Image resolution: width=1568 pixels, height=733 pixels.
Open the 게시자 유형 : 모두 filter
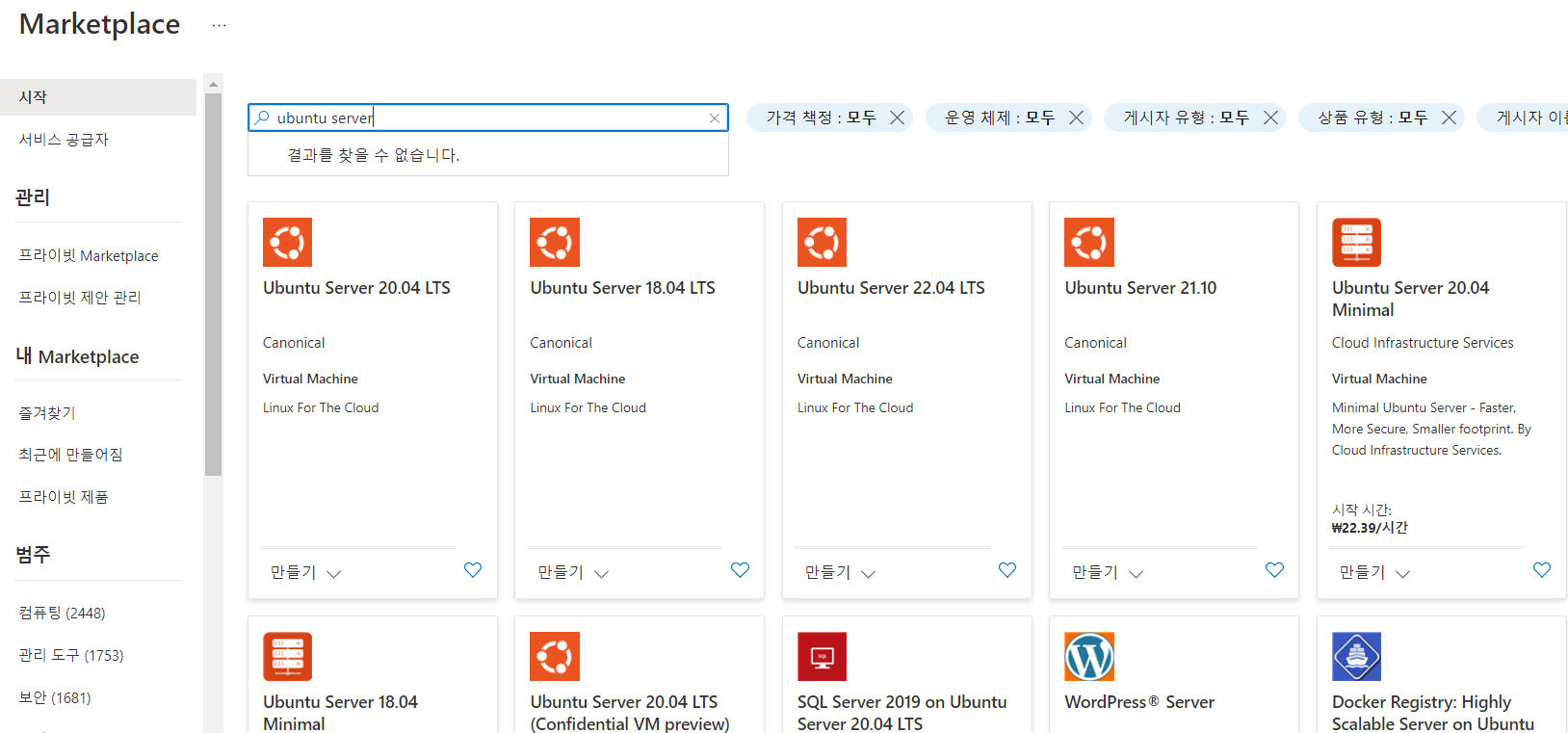pyautogui.click(x=1186, y=118)
